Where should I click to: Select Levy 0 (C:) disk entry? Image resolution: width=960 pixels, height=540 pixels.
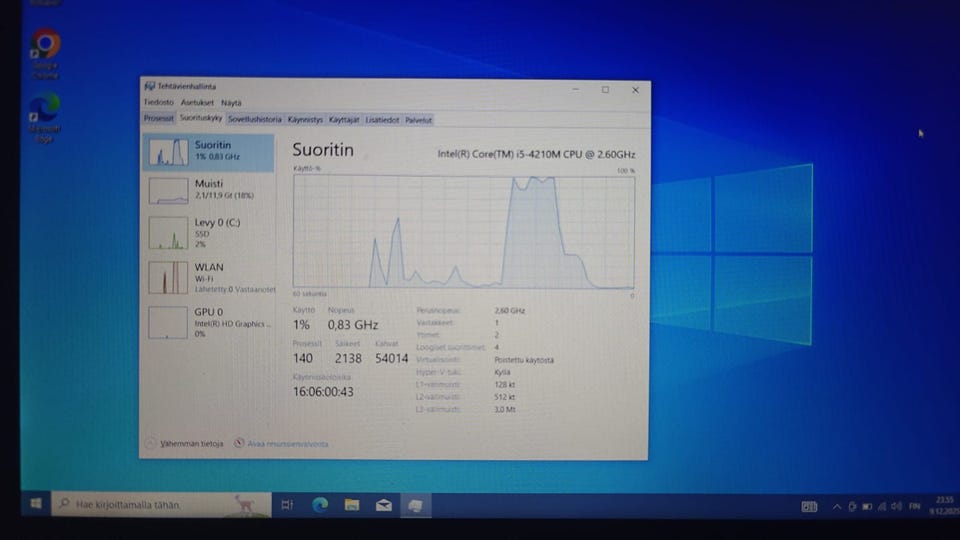tap(209, 233)
